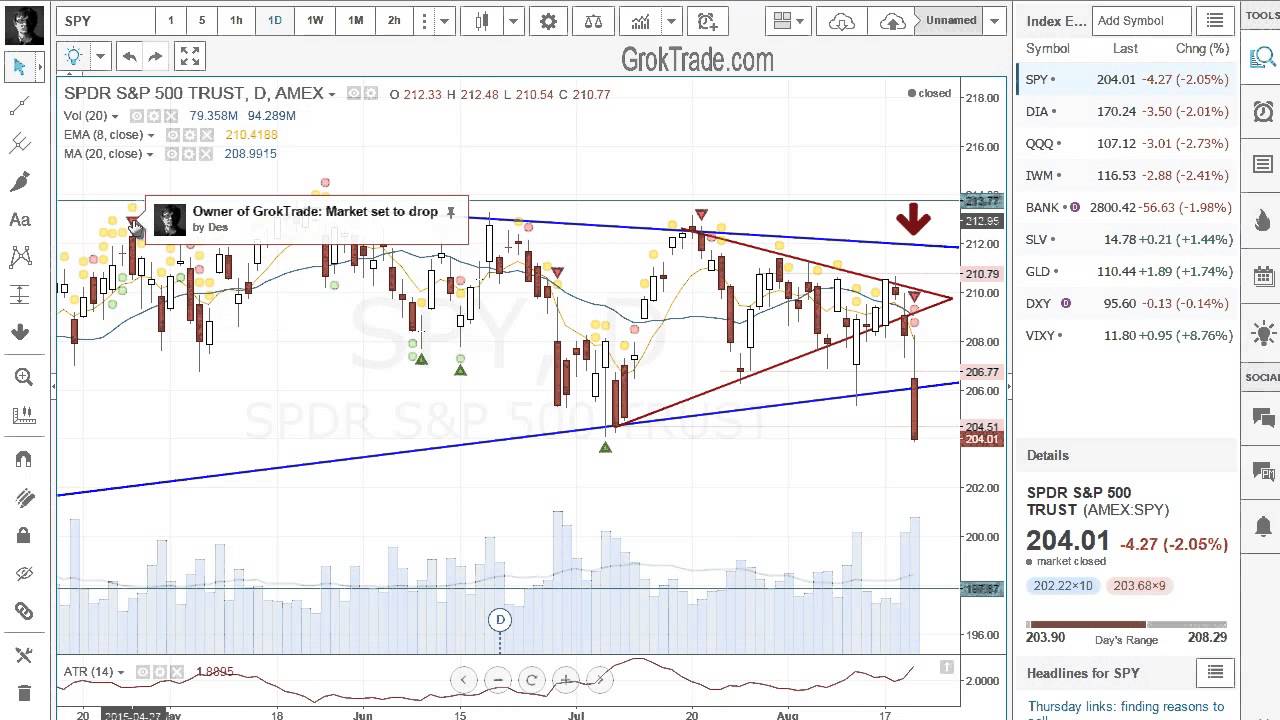
Task: Select the 1D timeframe
Action: tap(274, 21)
